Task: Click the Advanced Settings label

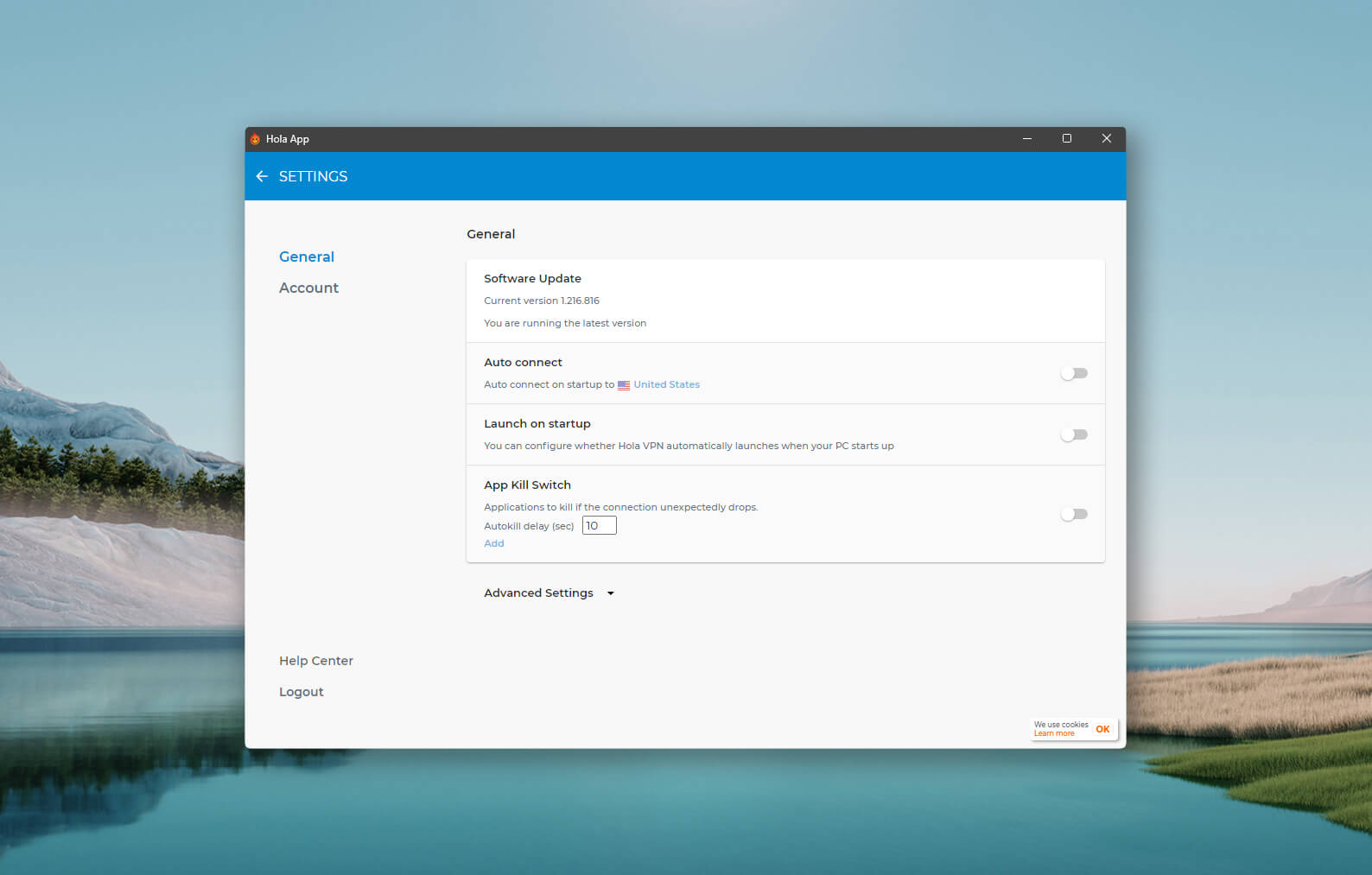Action: point(538,593)
